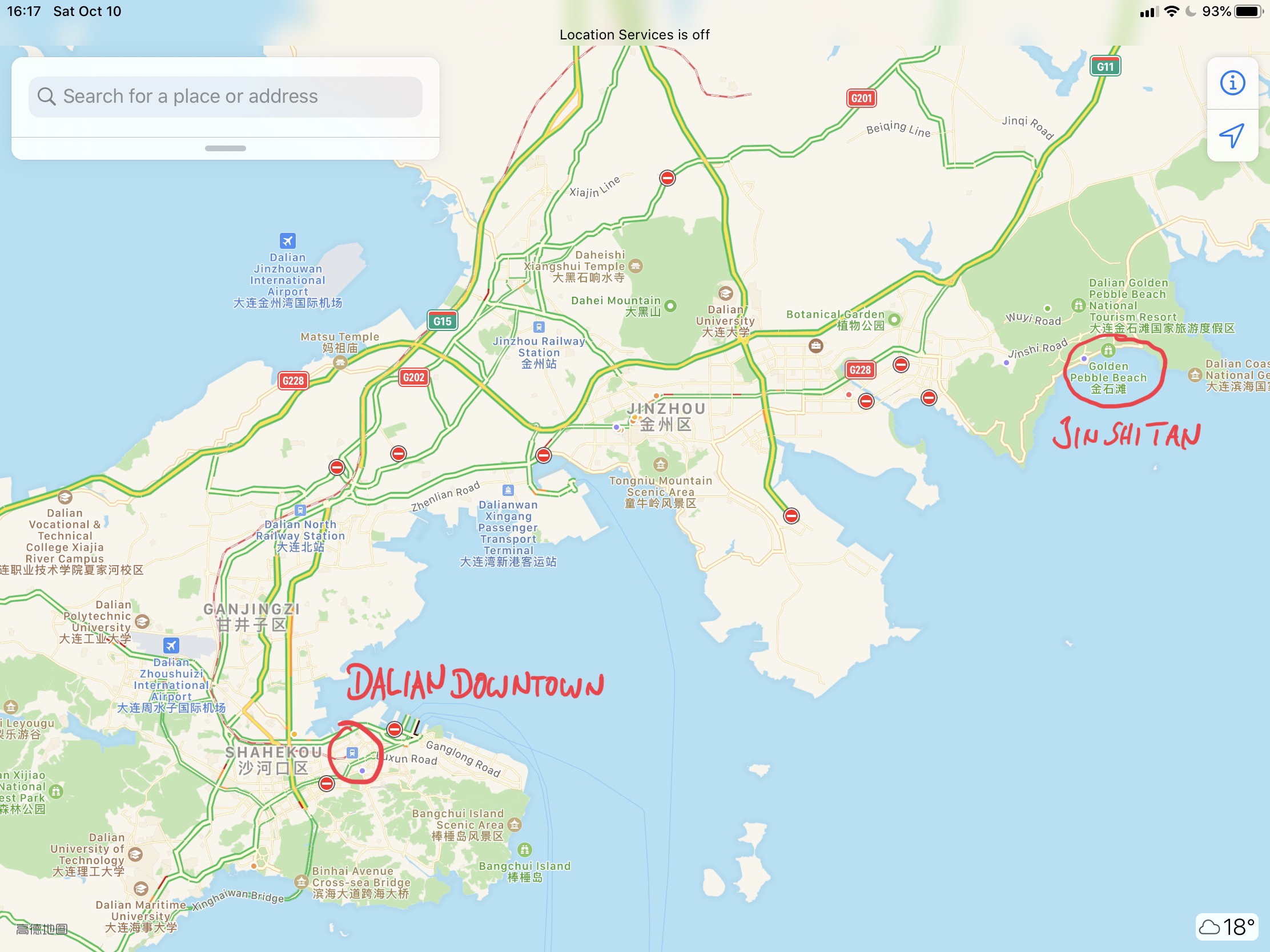The height and width of the screenshot is (952, 1270).
Task: Tap the Daheishi Xiangshui Temple marker
Action: 635,266
